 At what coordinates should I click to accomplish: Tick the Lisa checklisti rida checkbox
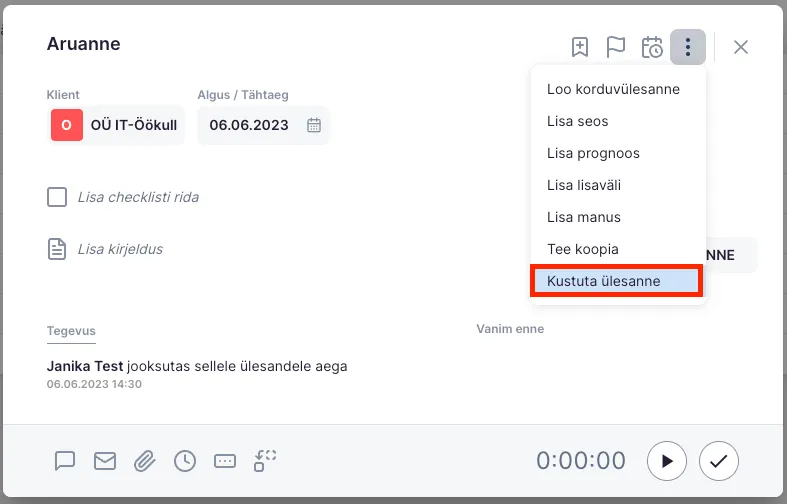57,197
